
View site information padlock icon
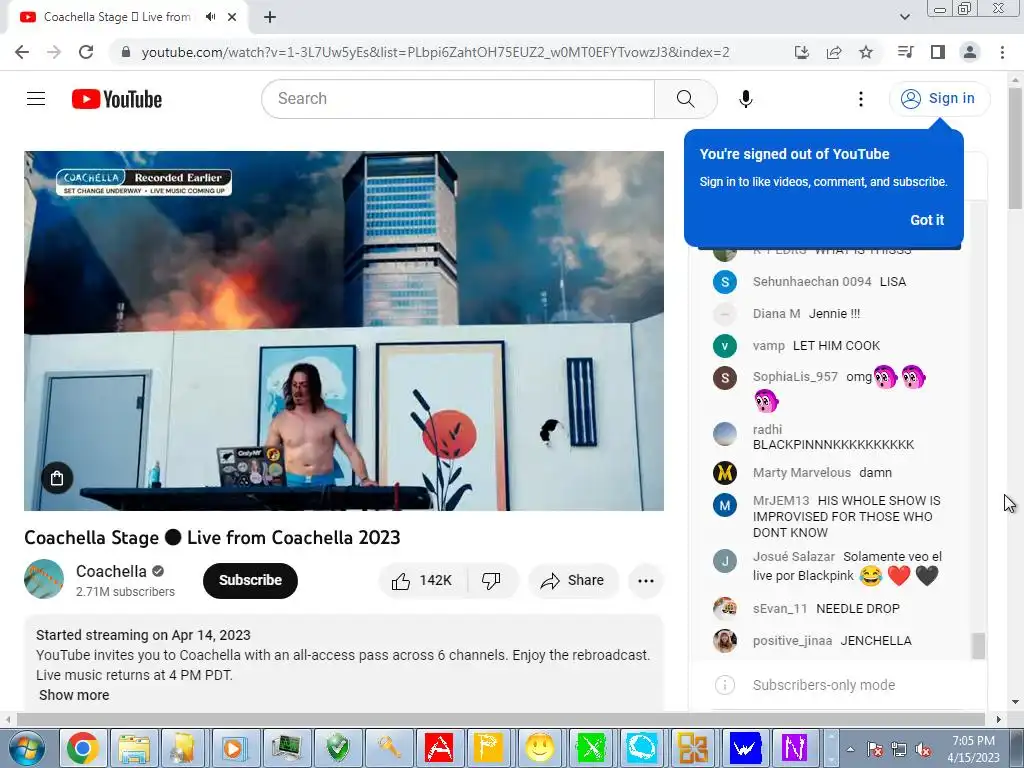(126, 52)
